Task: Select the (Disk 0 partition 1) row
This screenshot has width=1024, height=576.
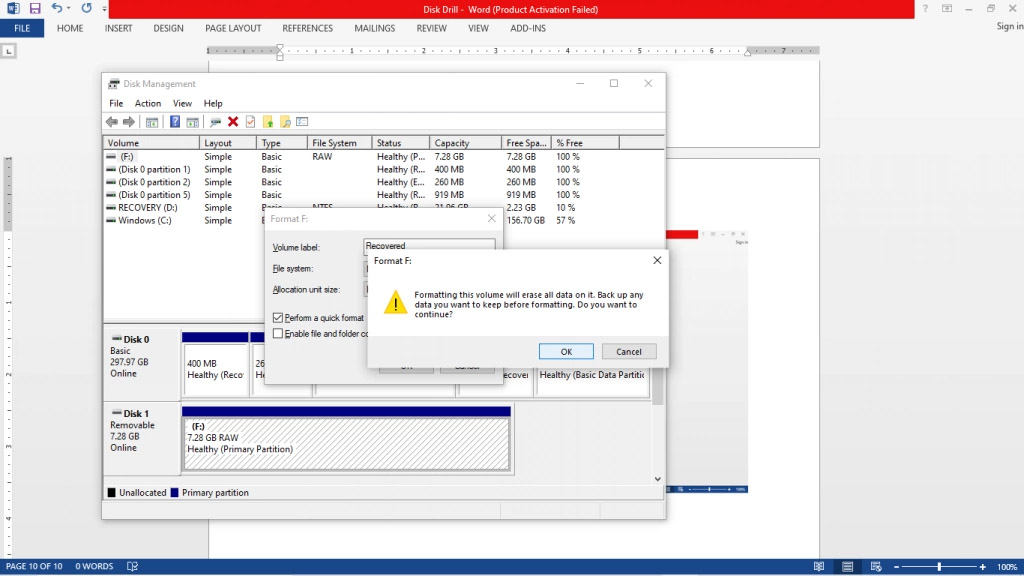Action: tap(383, 169)
